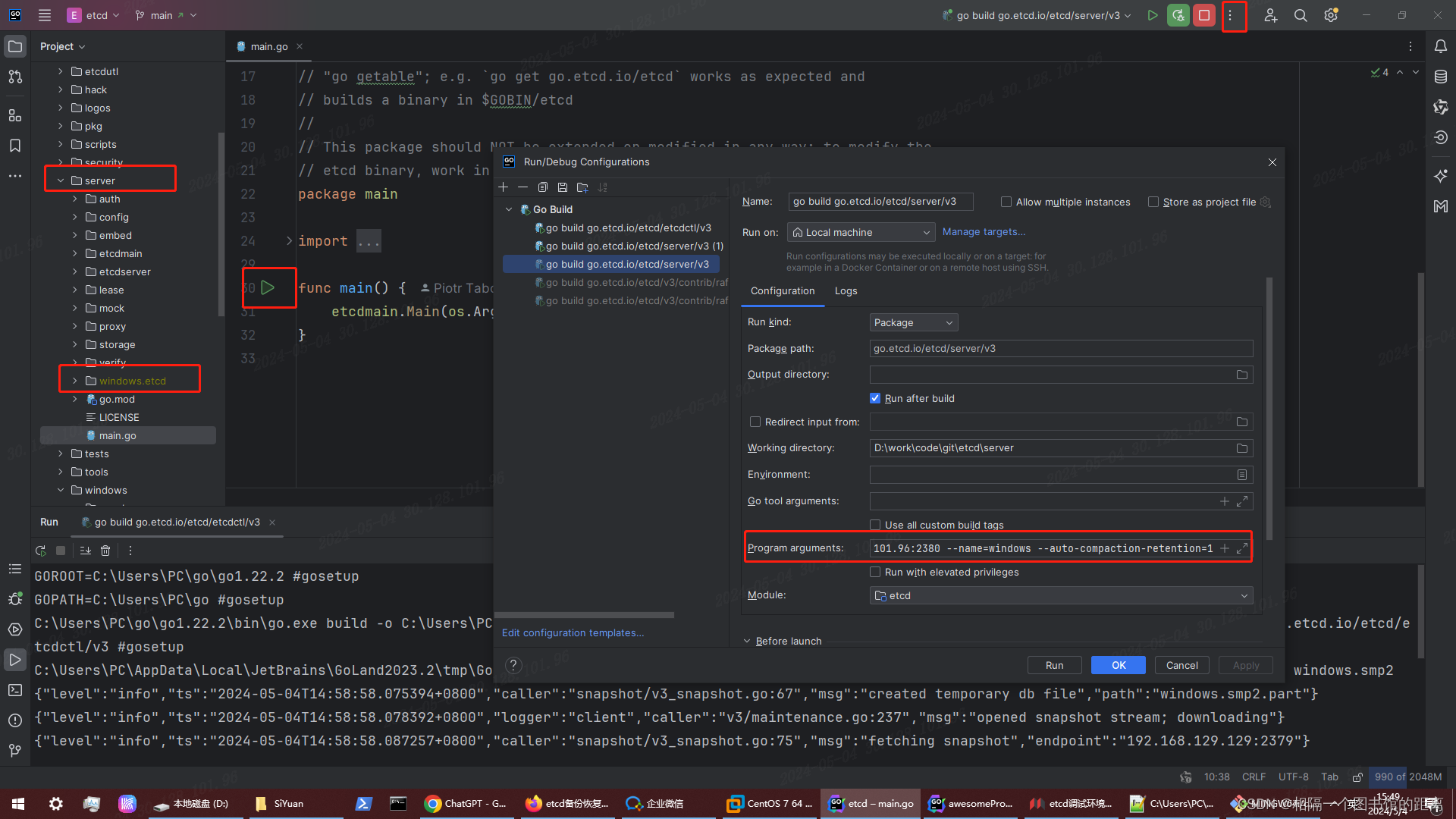Viewport: 1456px width, 819px height.
Task: Click the Run gutter icon at line 30
Action: coord(267,287)
